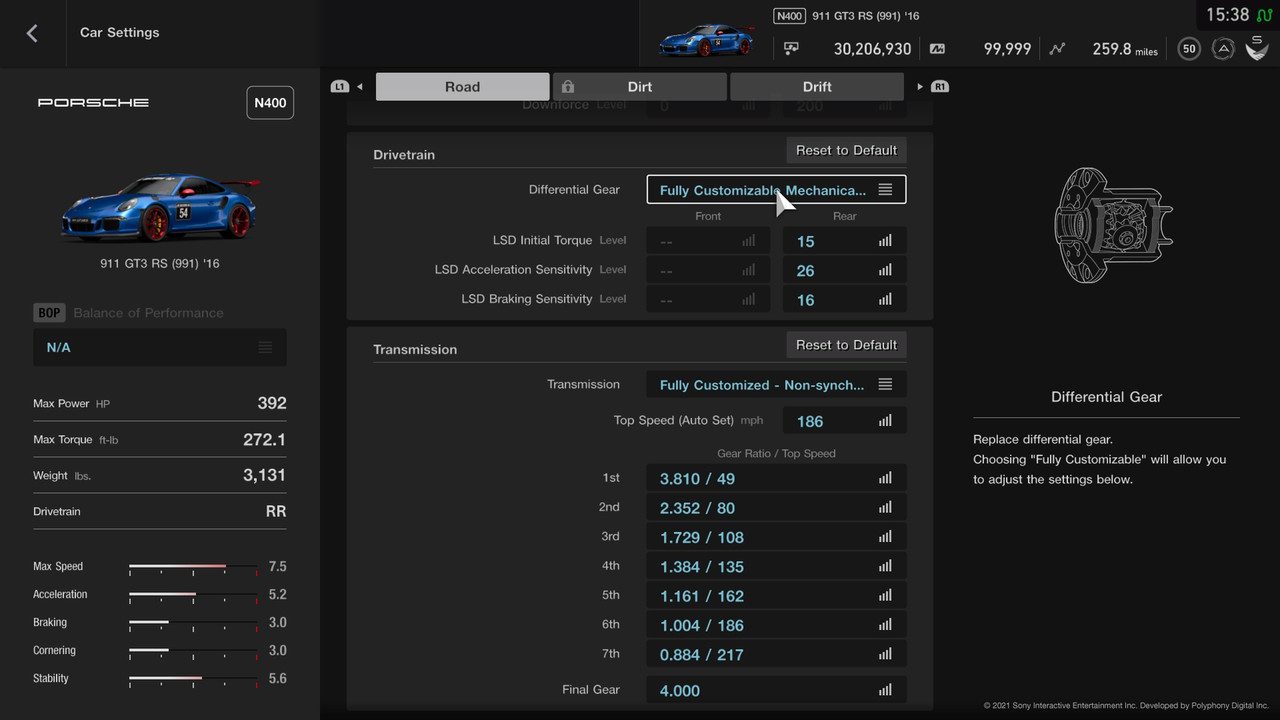Edit the 6th gear ratio 1.004 / 186
Screen dimensions: 1280x720
777,625
